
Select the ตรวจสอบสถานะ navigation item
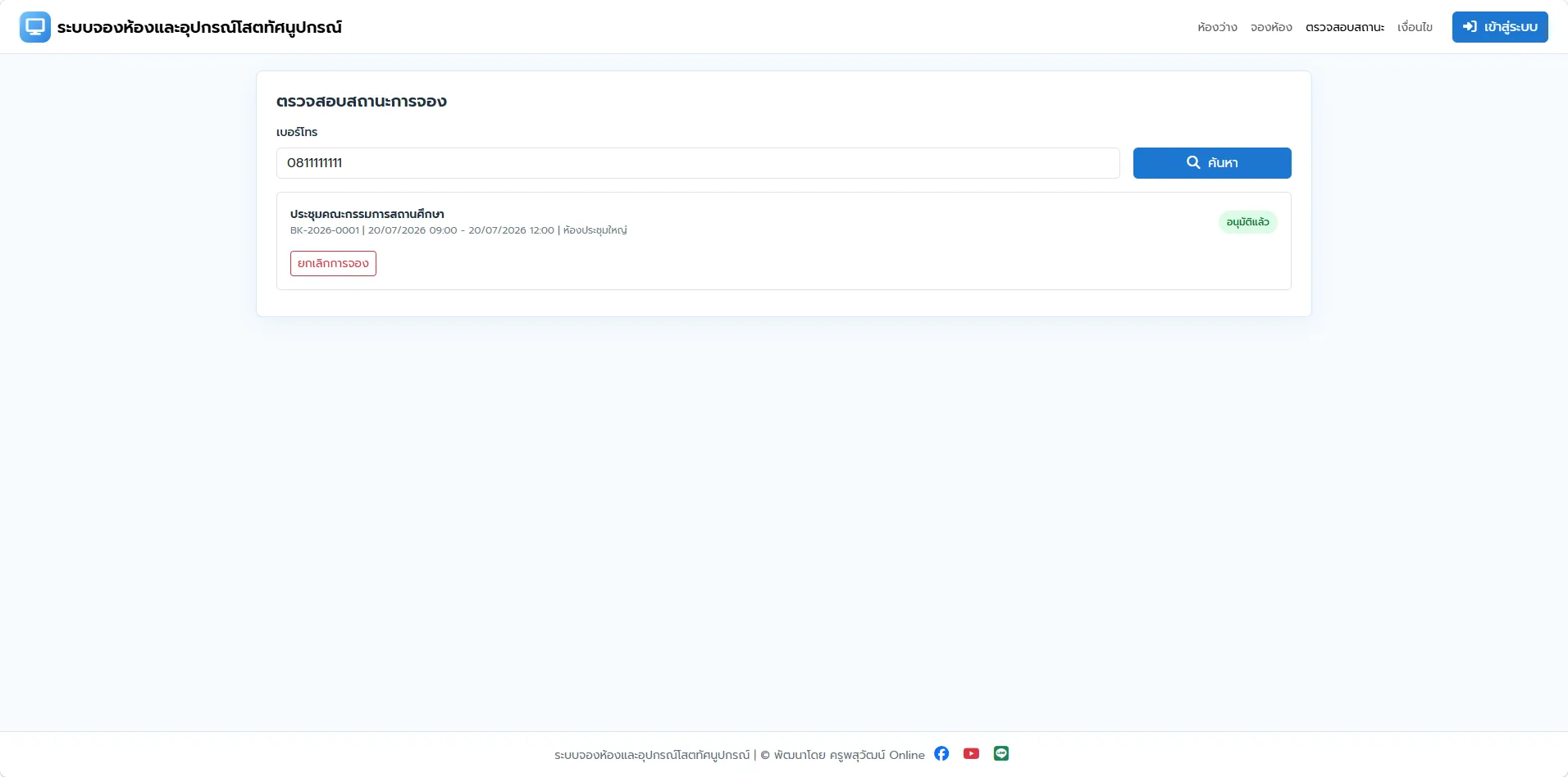pos(1345,27)
